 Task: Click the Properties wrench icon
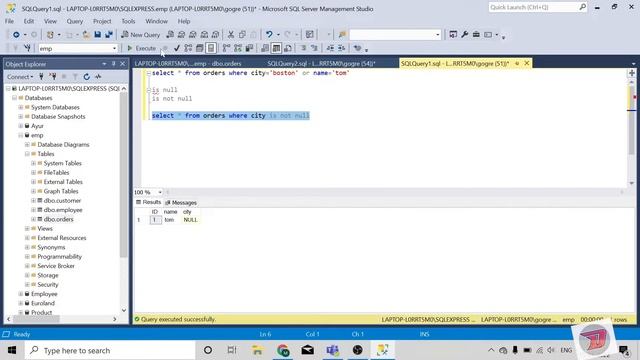point(464,35)
